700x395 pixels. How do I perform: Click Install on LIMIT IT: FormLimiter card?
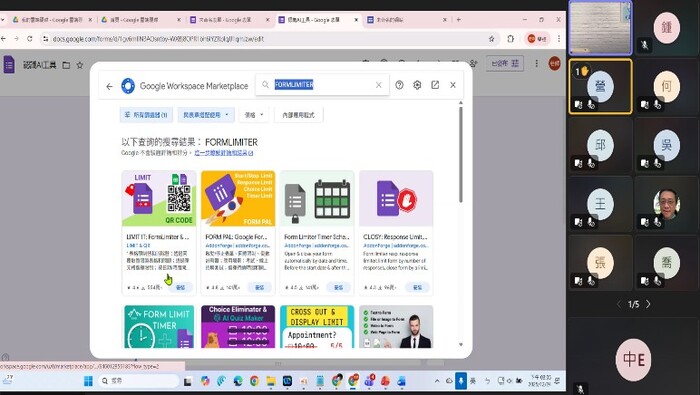[x=180, y=287]
